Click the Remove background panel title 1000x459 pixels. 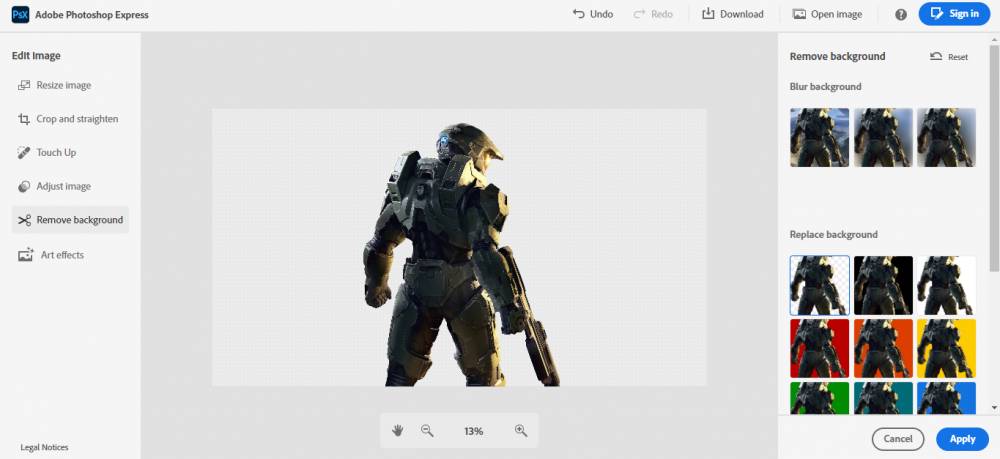pos(837,56)
